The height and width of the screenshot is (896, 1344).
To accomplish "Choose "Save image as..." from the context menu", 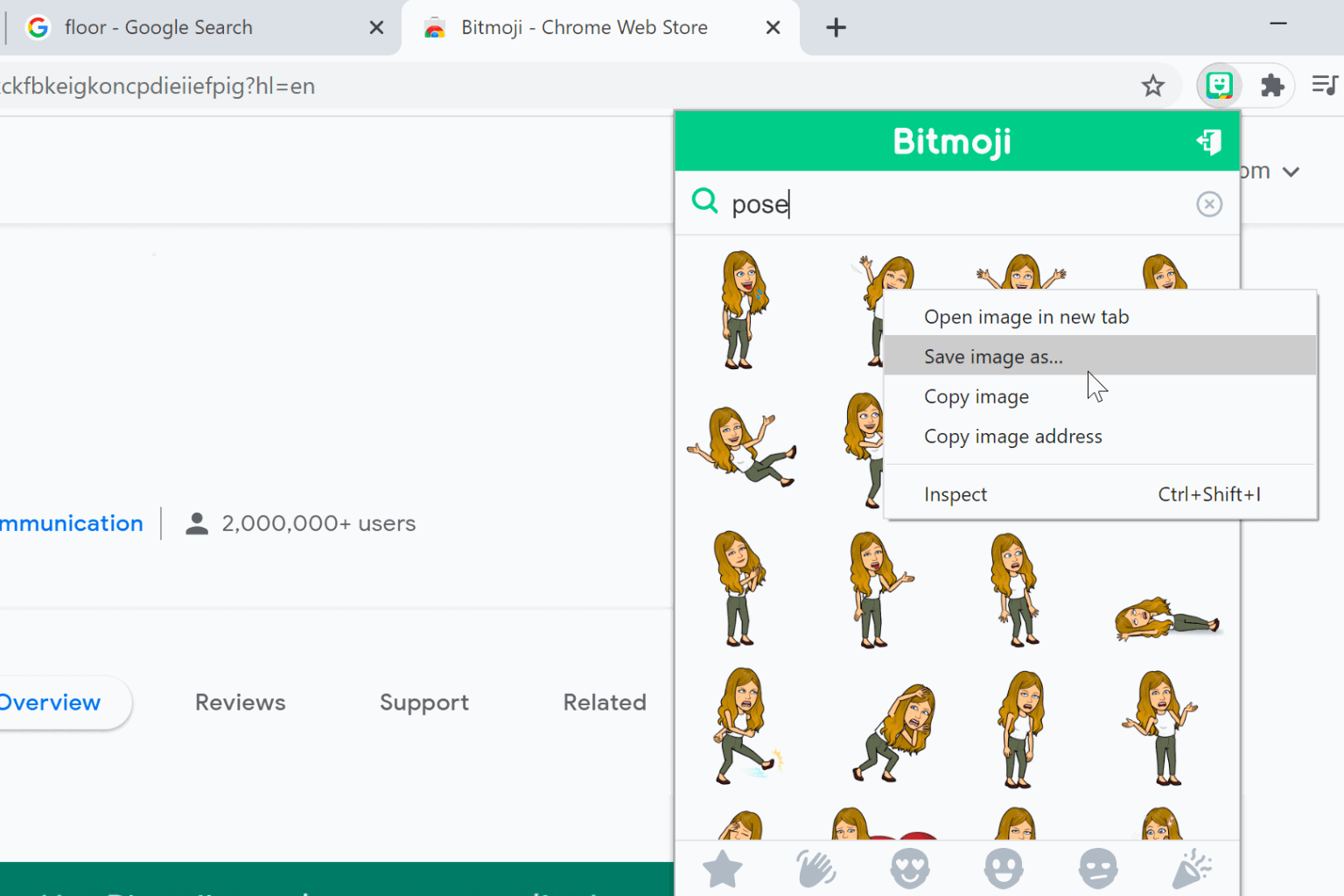I will coord(993,356).
